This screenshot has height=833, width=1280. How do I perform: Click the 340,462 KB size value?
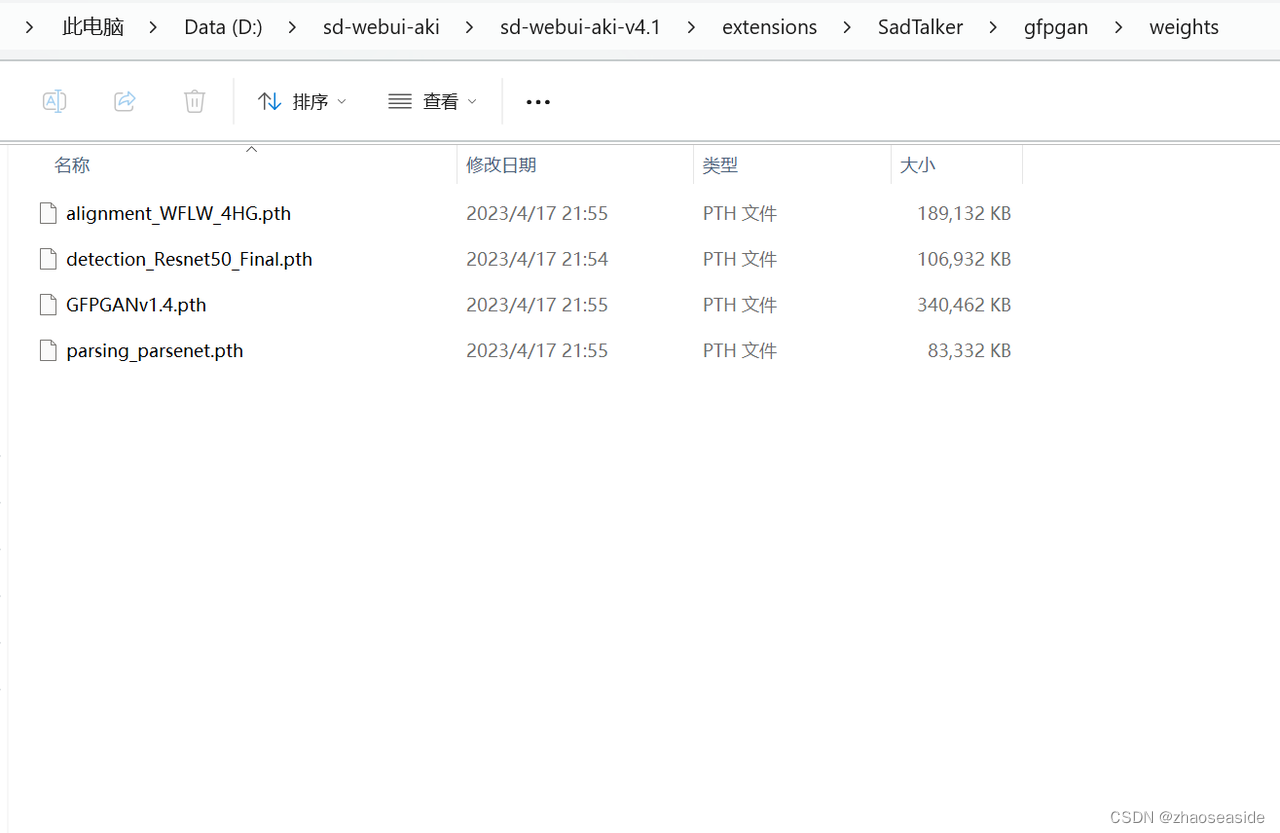click(964, 305)
